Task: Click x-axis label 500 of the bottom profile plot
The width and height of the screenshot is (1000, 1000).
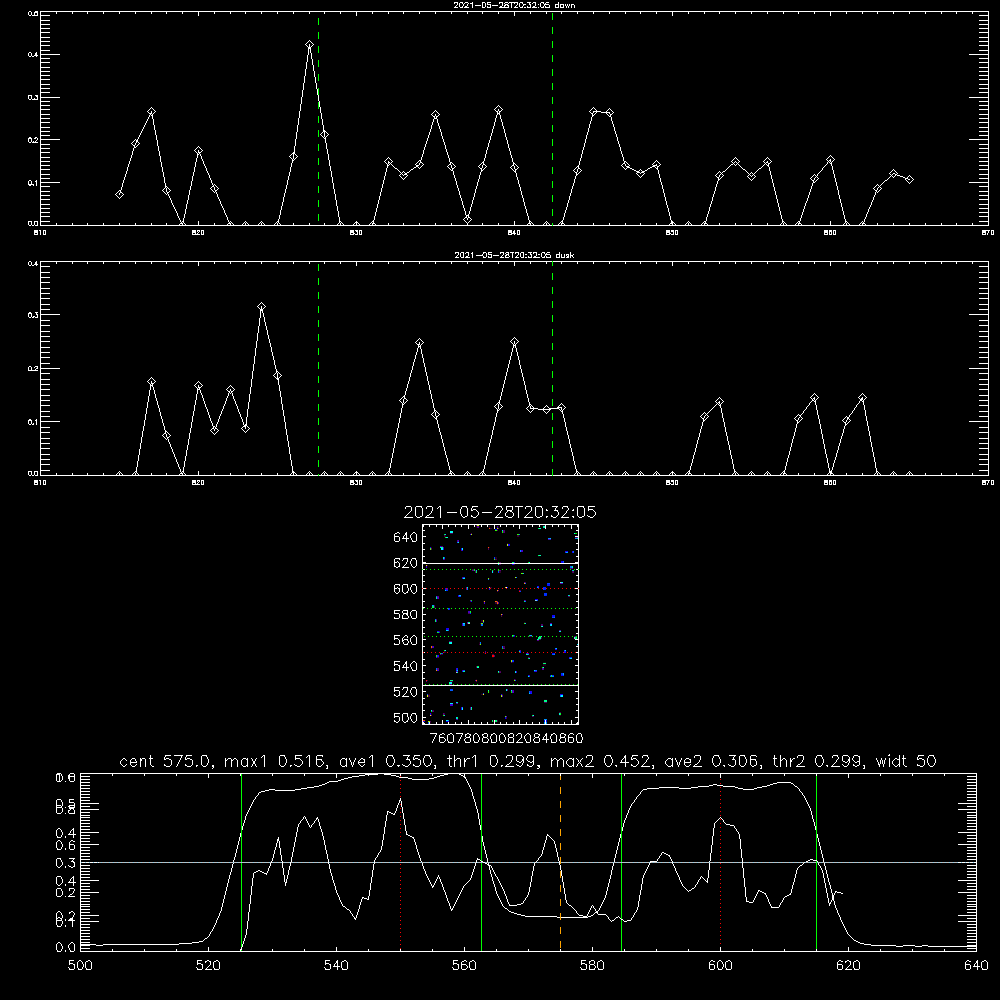Action: point(80,966)
